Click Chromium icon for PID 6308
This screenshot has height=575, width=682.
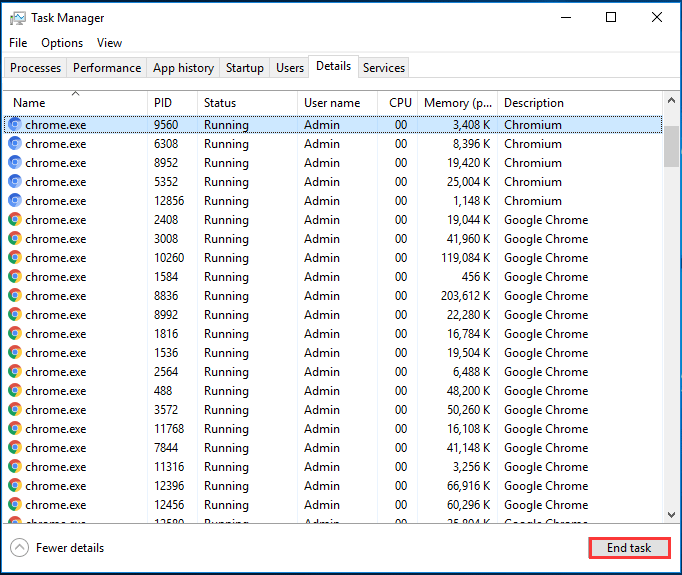15,144
